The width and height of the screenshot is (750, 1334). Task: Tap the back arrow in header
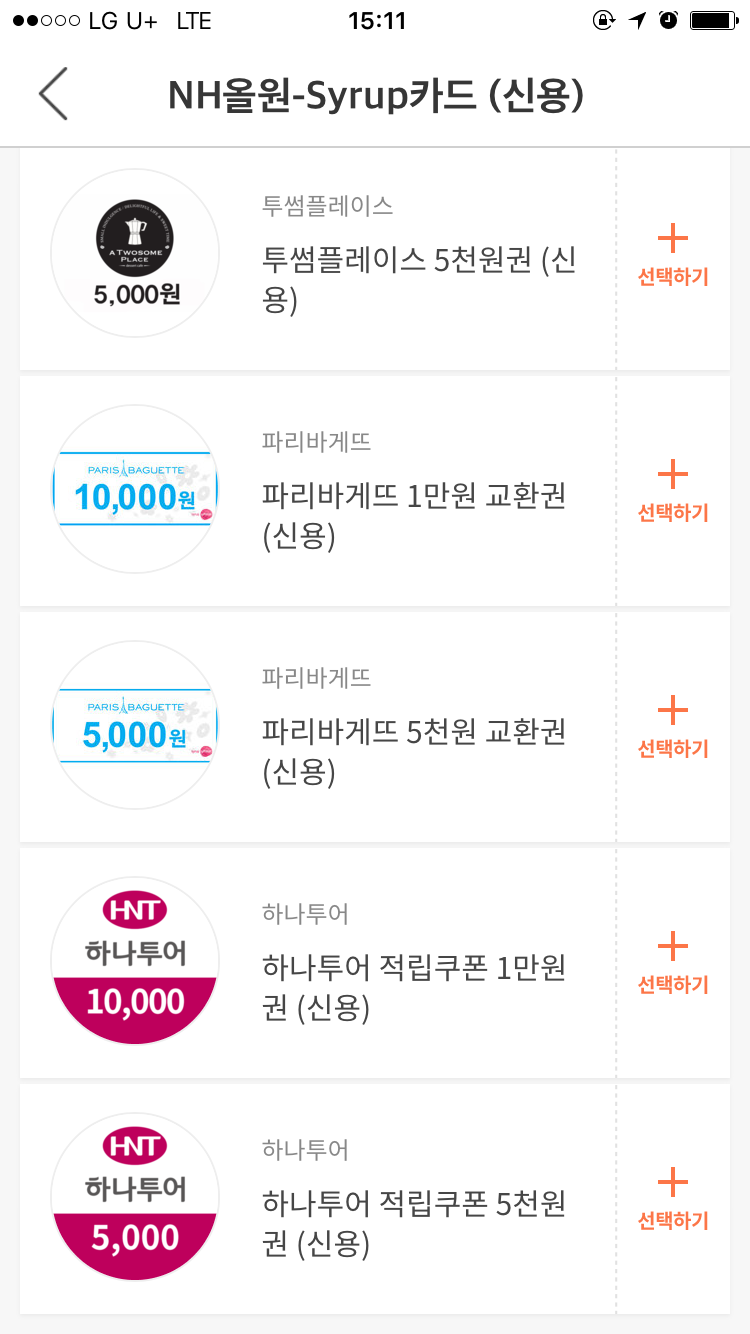53,95
